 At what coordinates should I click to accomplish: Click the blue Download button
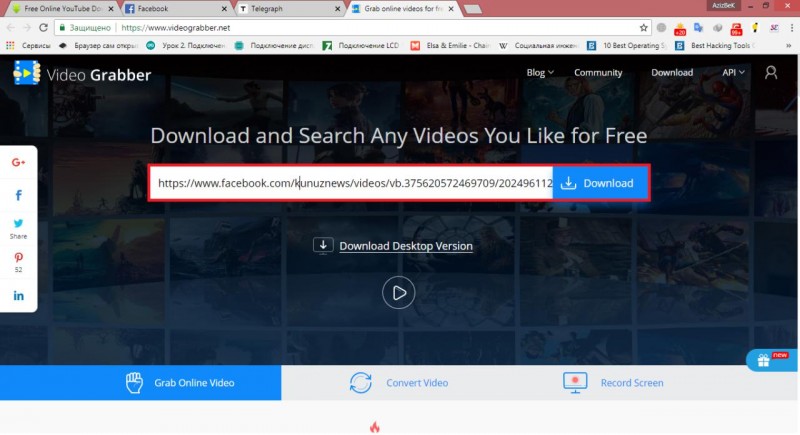[600, 183]
